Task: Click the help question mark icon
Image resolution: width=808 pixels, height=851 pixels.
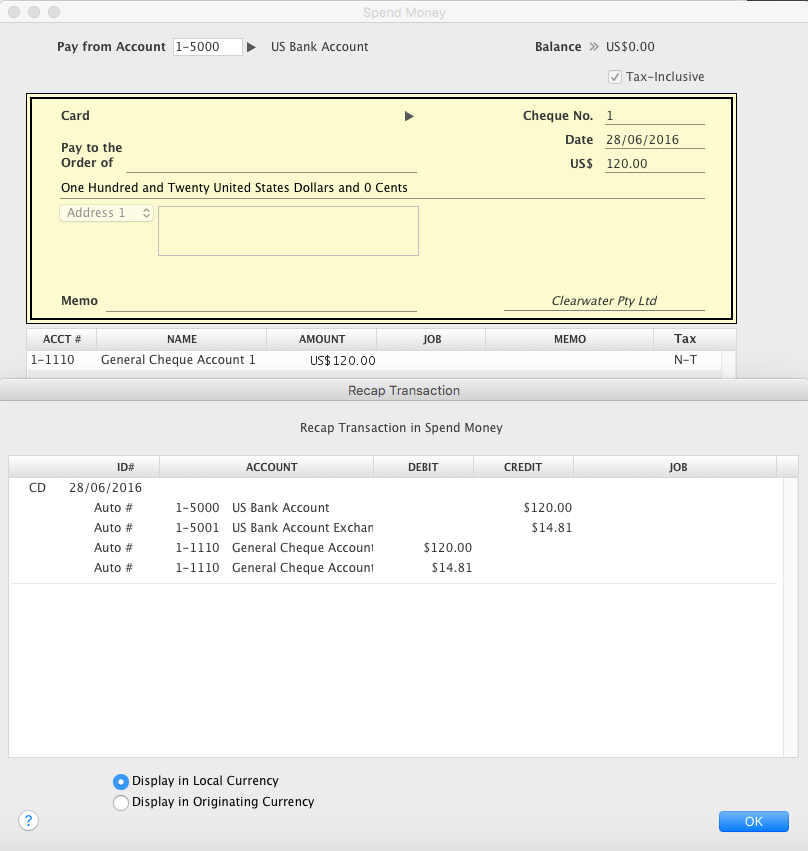Action: (x=28, y=821)
